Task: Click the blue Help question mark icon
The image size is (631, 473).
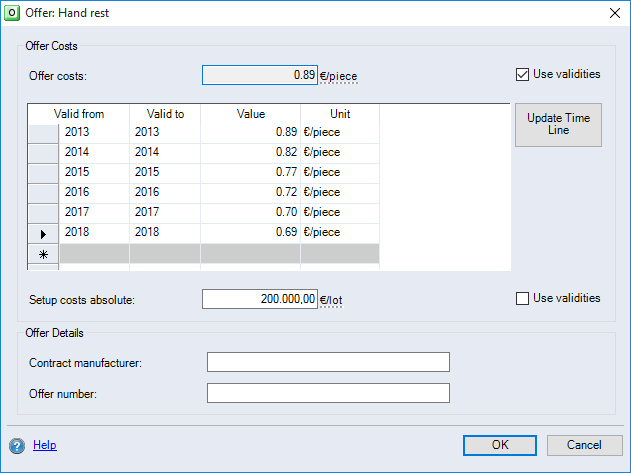Action: [x=17, y=446]
